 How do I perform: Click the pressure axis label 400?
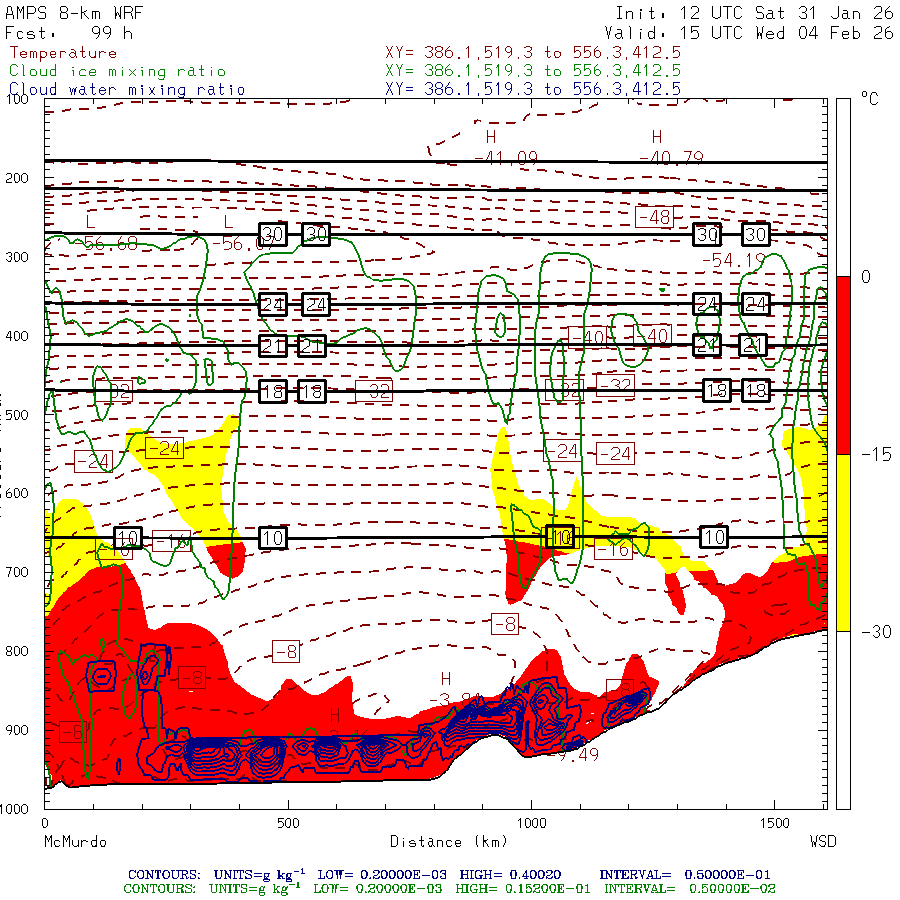click(17, 336)
